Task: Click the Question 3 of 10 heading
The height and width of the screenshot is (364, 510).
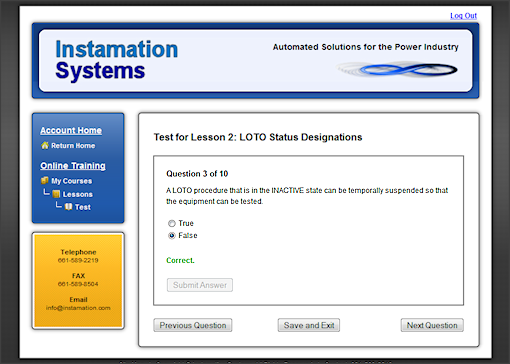Action: tap(197, 174)
